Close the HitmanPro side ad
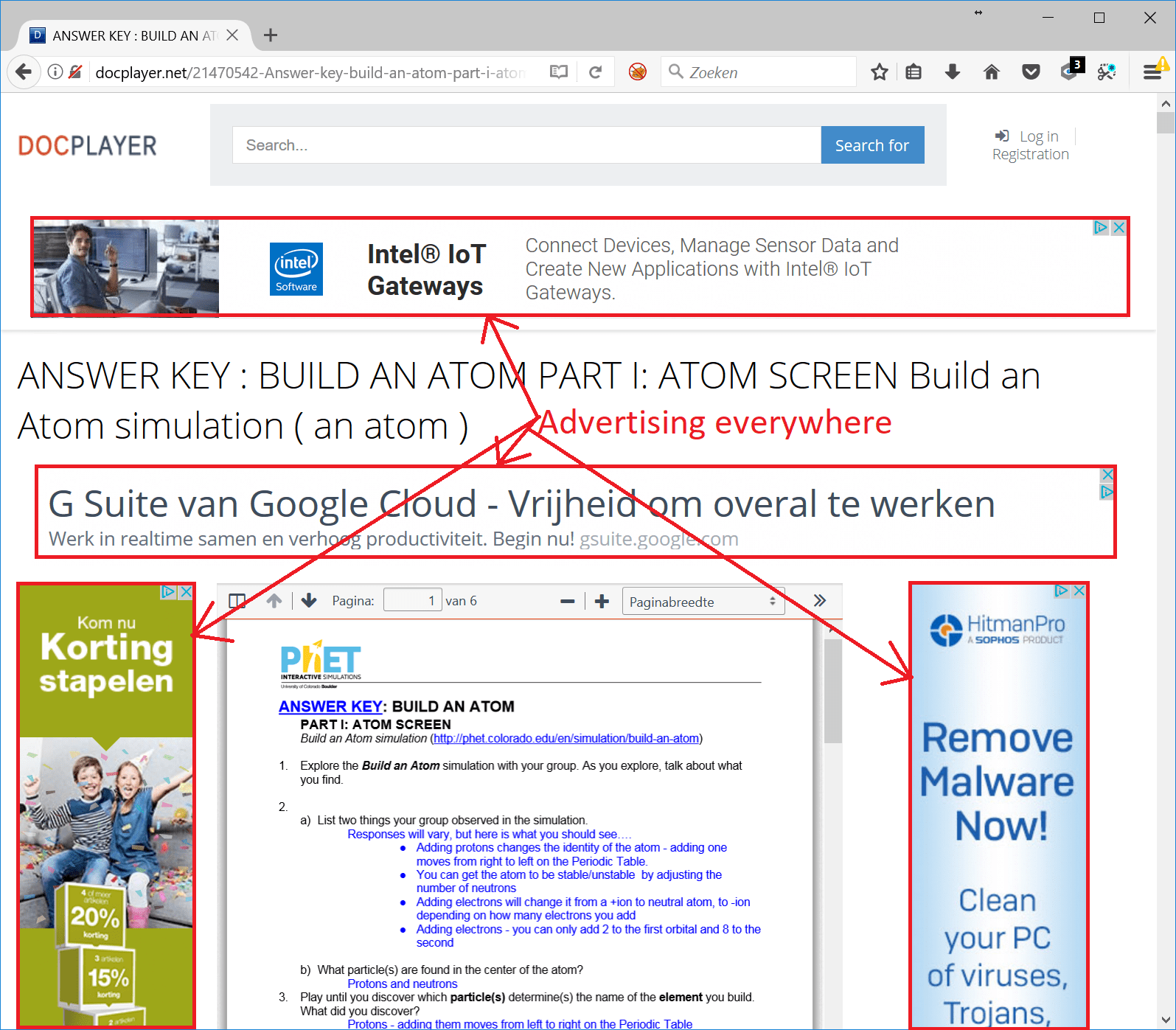The width and height of the screenshot is (1176, 1030). [x=1079, y=591]
